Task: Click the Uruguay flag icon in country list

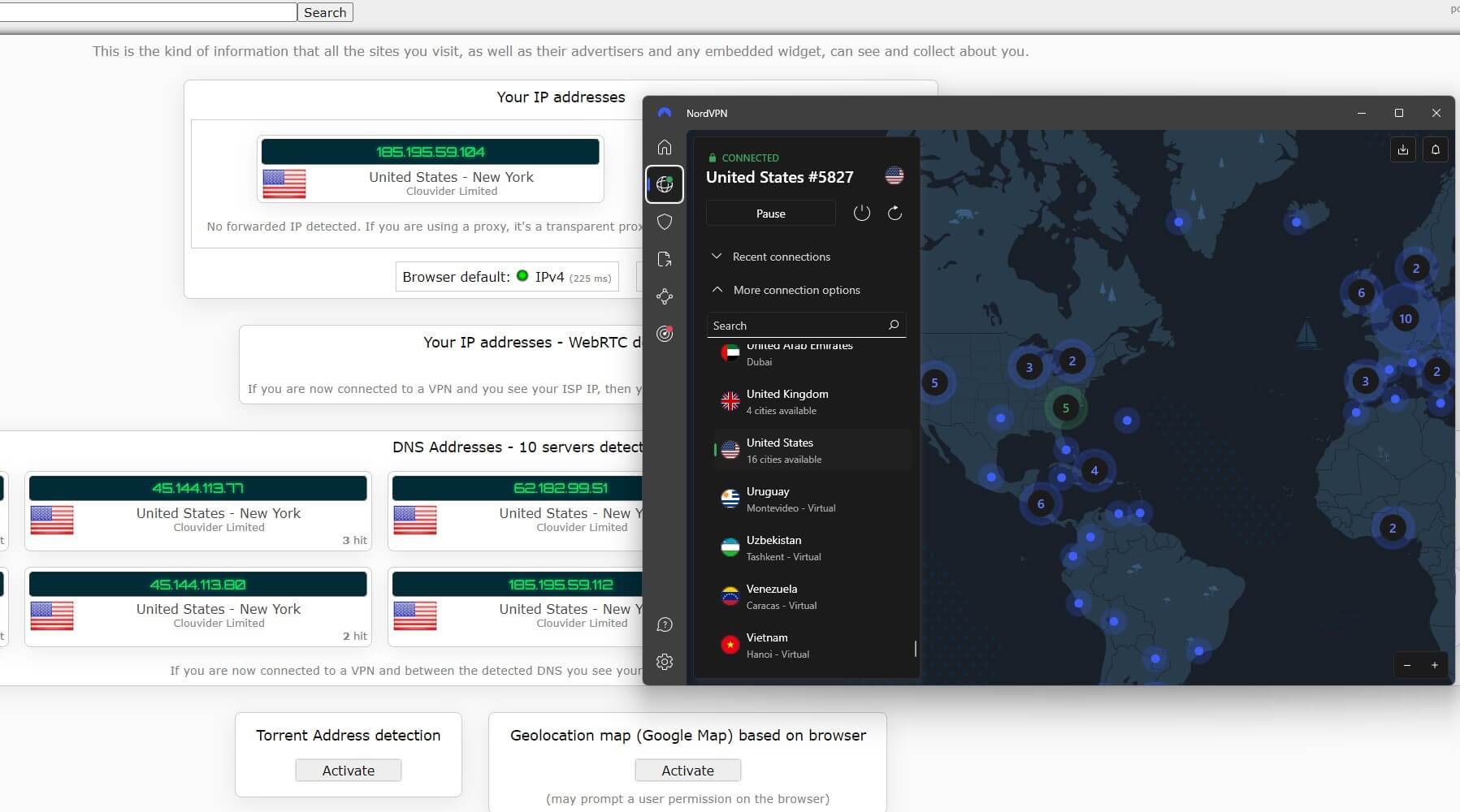Action: pos(730,499)
